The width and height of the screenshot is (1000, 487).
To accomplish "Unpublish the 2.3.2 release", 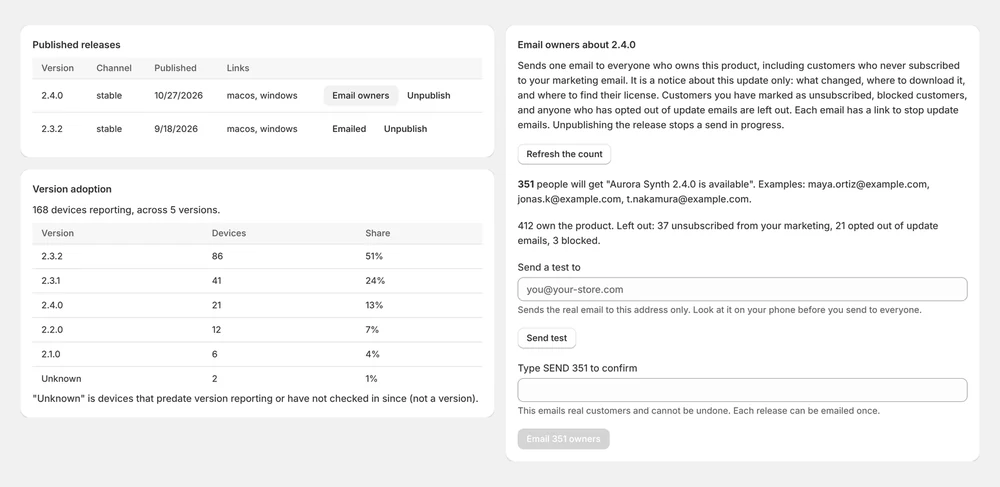I will 406,129.
